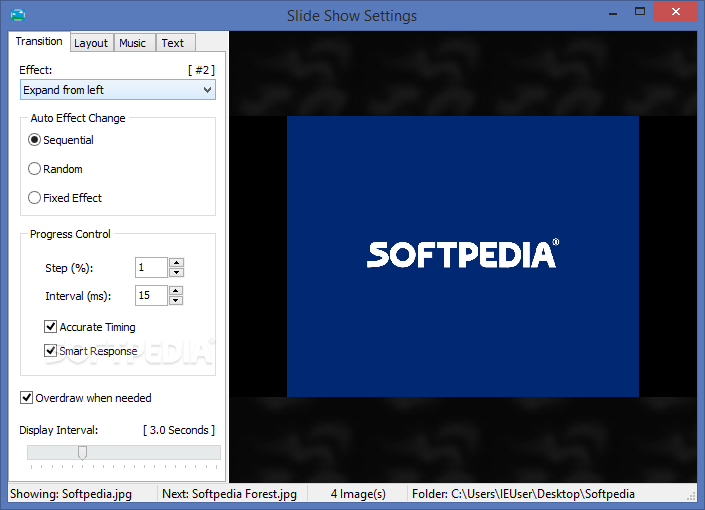The width and height of the screenshot is (705, 510).
Task: Open the Layout tab
Action: click(91, 43)
